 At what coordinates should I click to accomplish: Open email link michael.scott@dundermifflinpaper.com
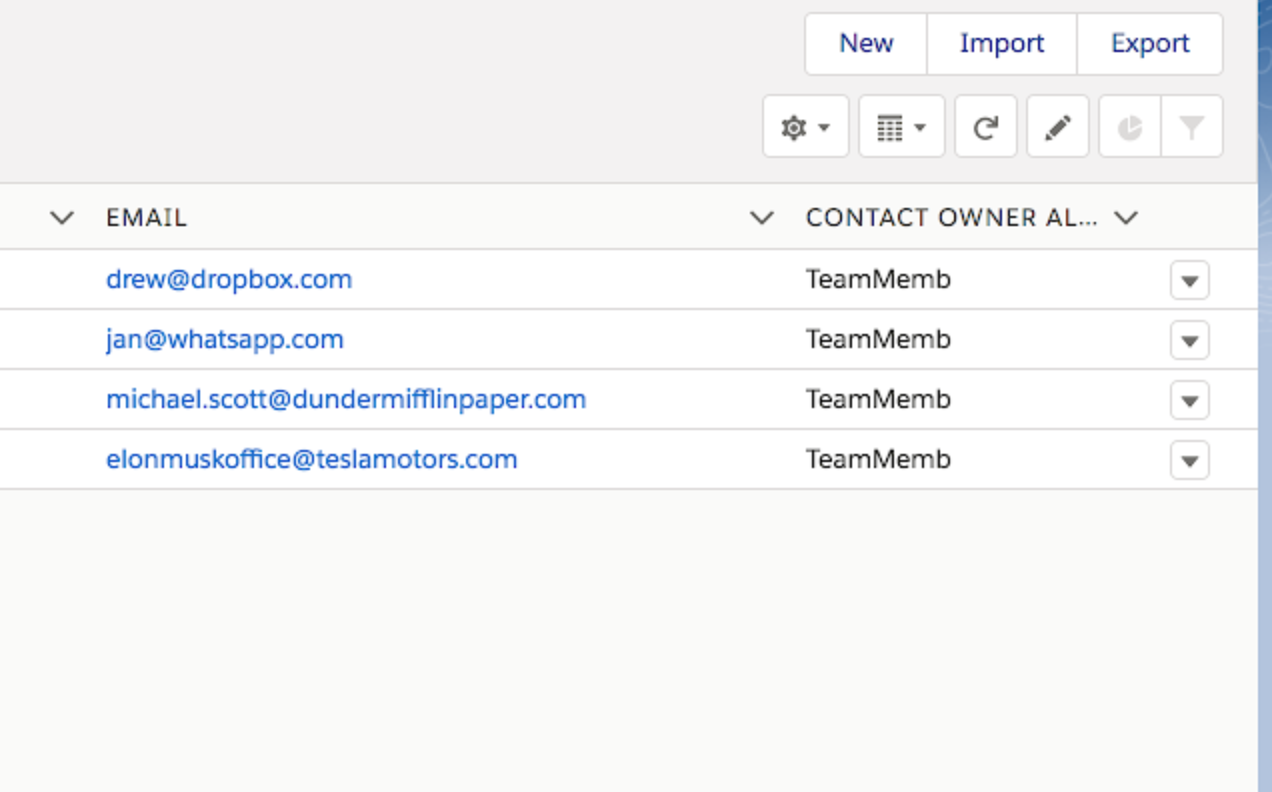pyautogui.click(x=346, y=399)
